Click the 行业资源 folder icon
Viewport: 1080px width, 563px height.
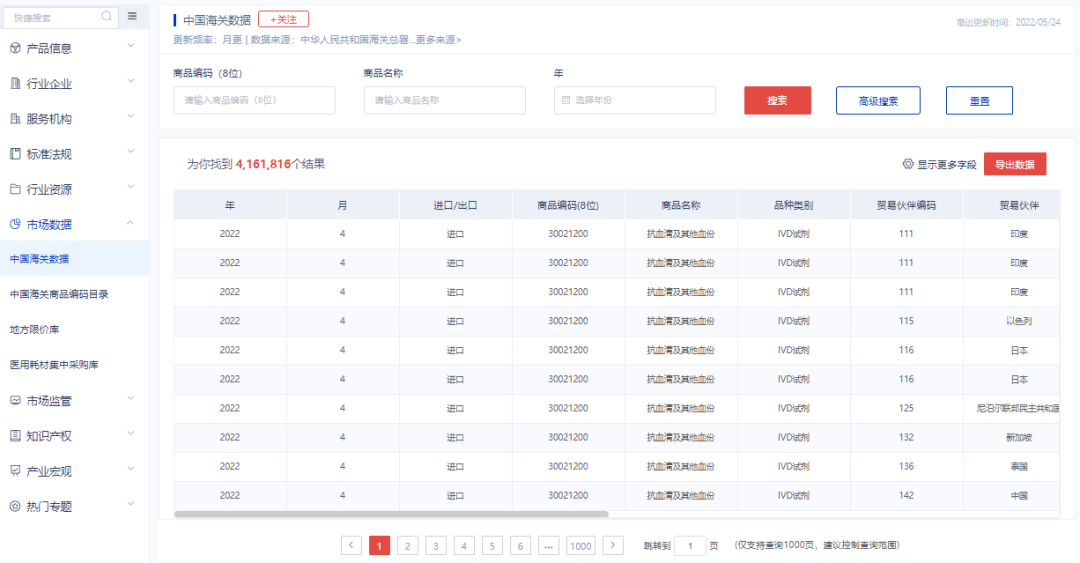click(x=15, y=189)
